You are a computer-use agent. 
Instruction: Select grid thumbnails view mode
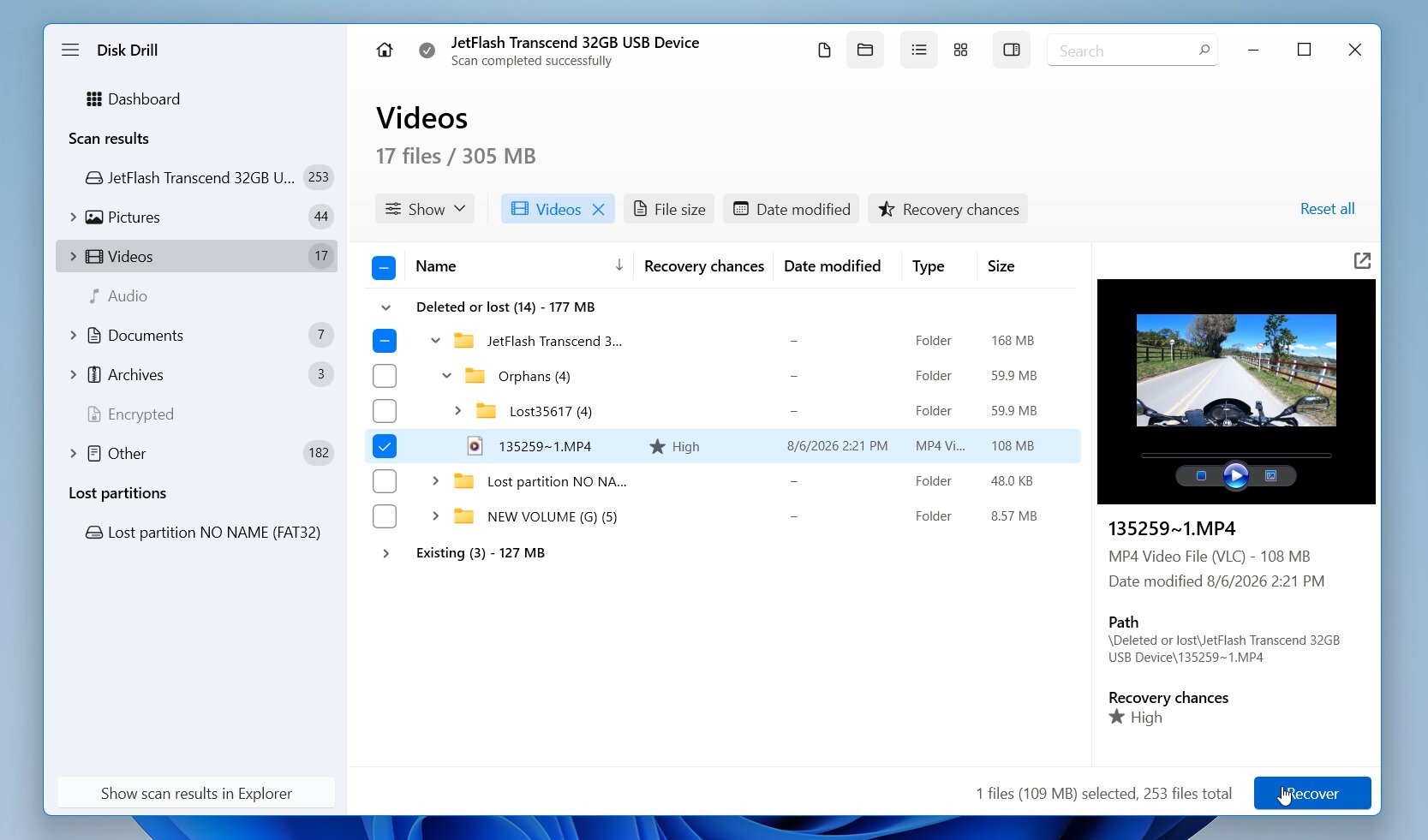[x=960, y=50]
